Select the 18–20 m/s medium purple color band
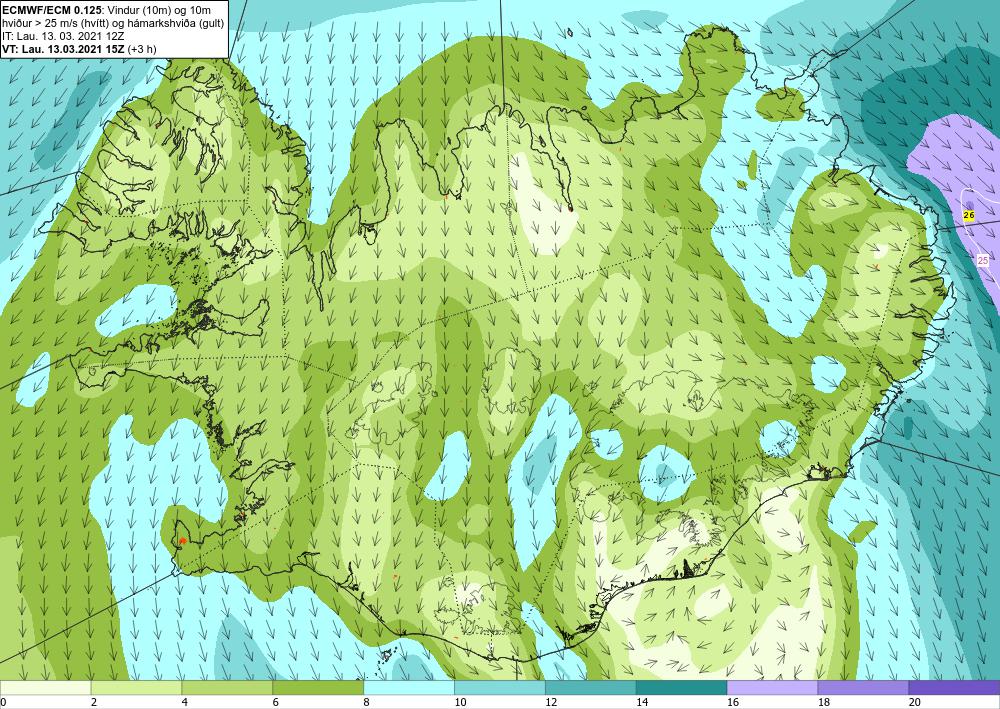 (x=864, y=688)
